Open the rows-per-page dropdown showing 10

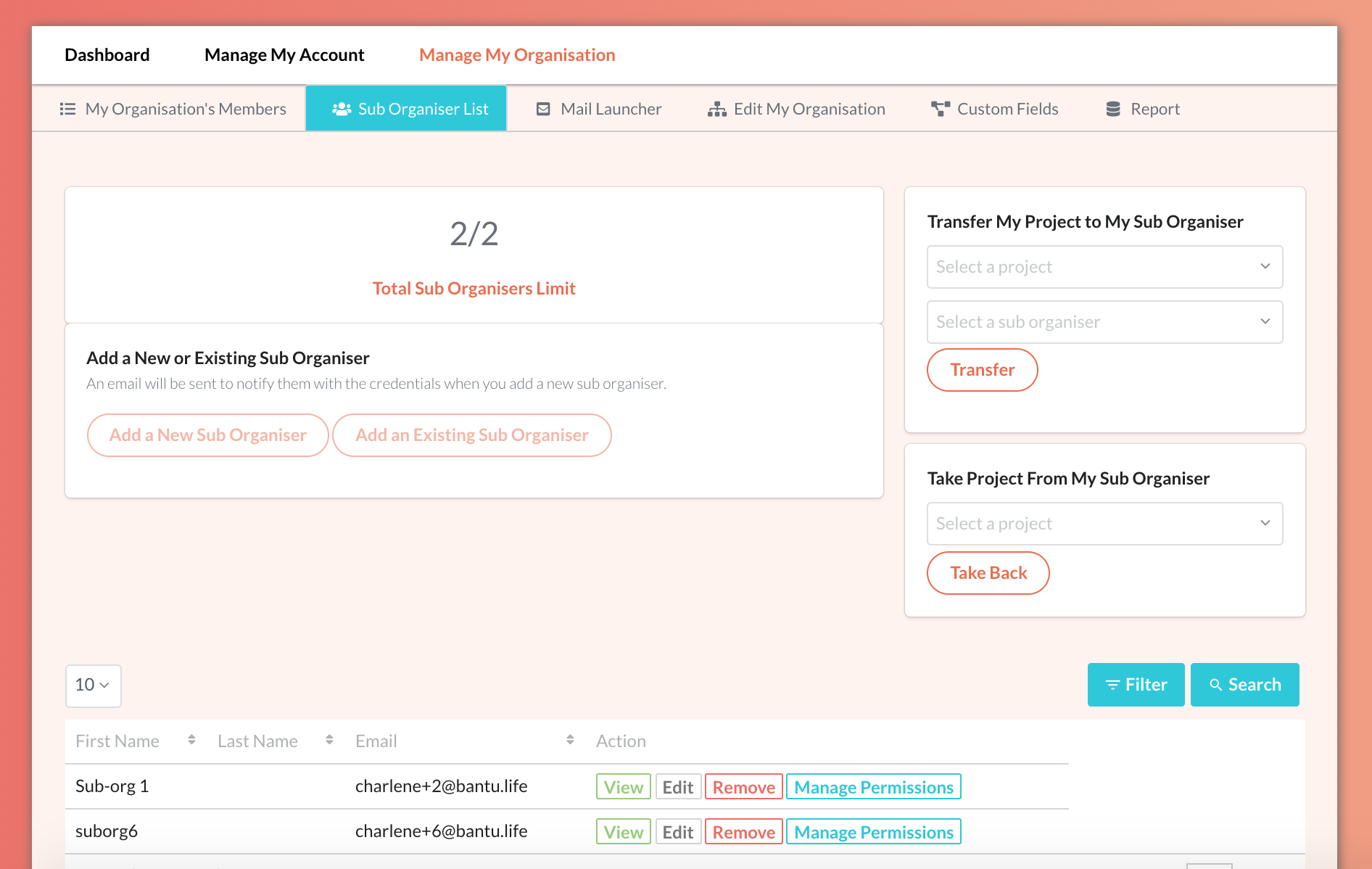click(94, 685)
